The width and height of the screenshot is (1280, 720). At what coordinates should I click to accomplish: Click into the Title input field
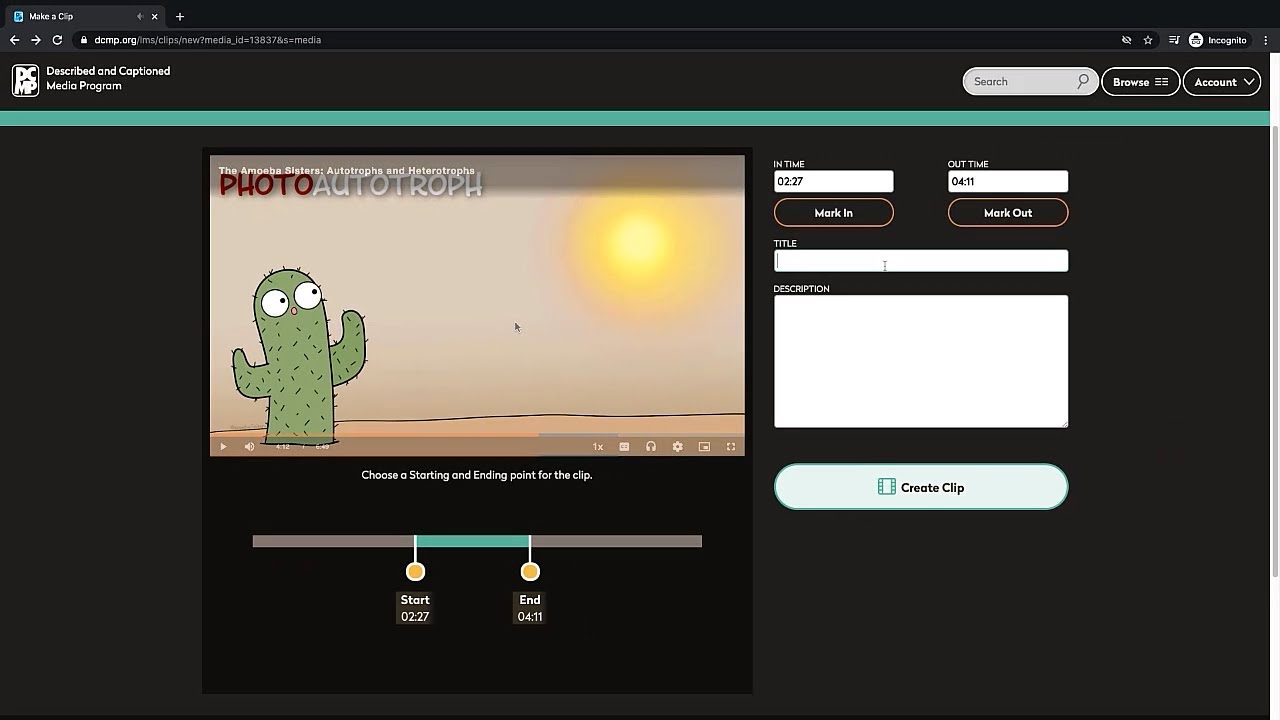[x=921, y=261]
